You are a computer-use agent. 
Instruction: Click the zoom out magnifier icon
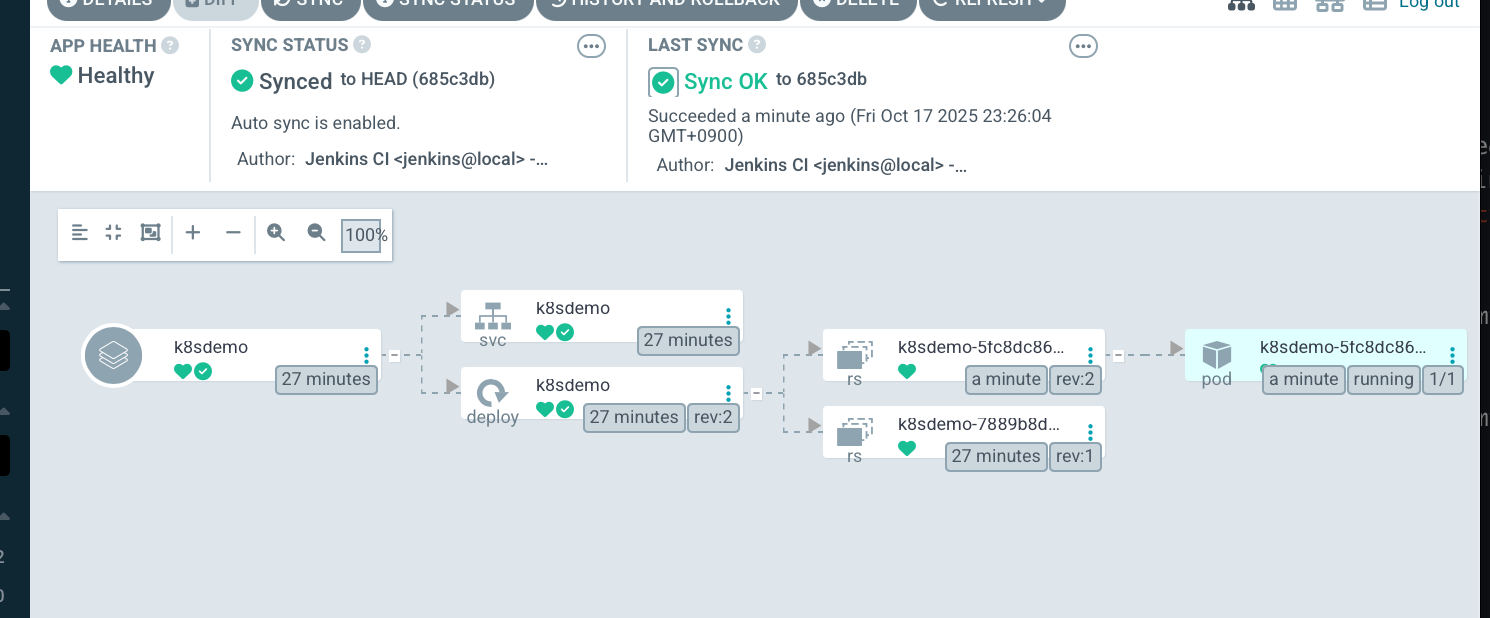click(316, 233)
